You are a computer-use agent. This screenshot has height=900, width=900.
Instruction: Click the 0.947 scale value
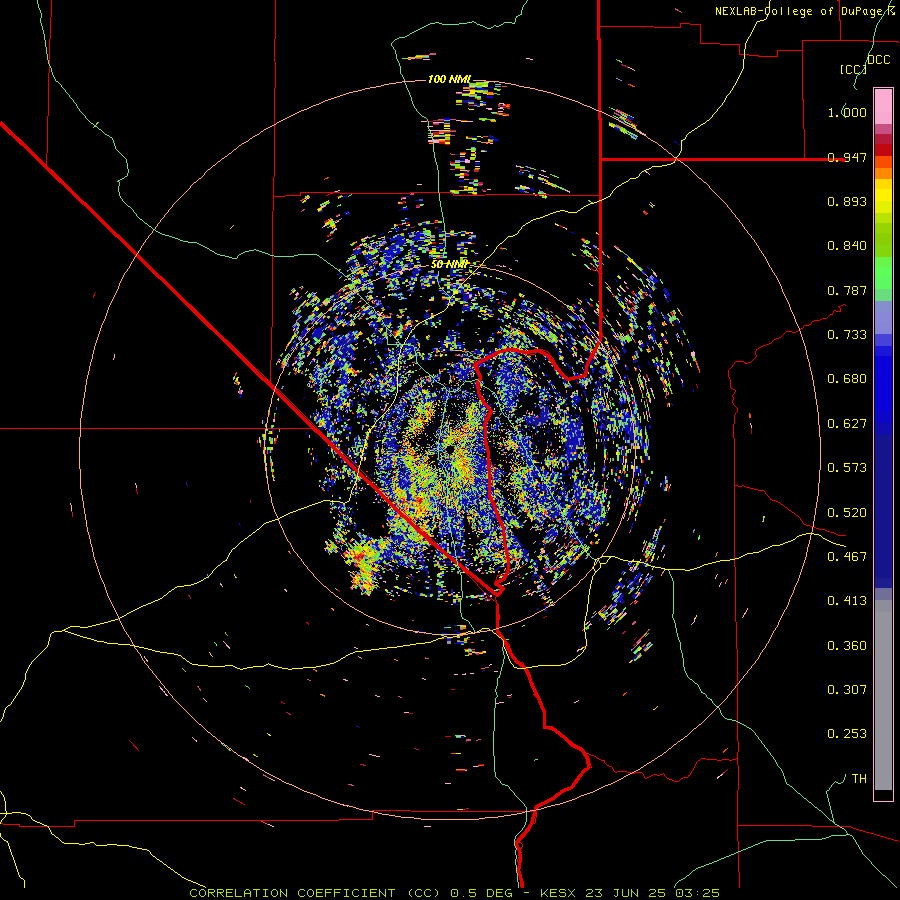click(x=847, y=157)
